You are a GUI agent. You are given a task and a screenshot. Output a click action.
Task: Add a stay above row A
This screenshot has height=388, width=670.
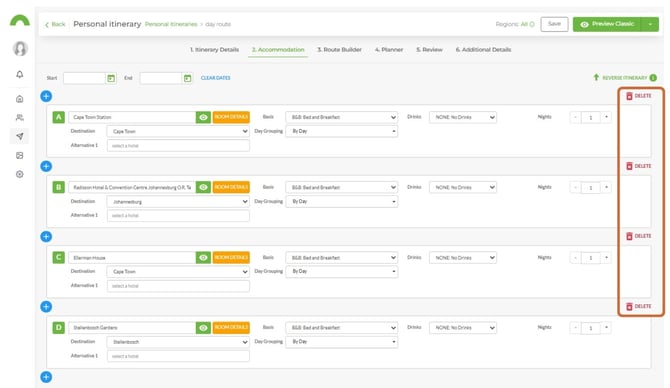point(46,96)
